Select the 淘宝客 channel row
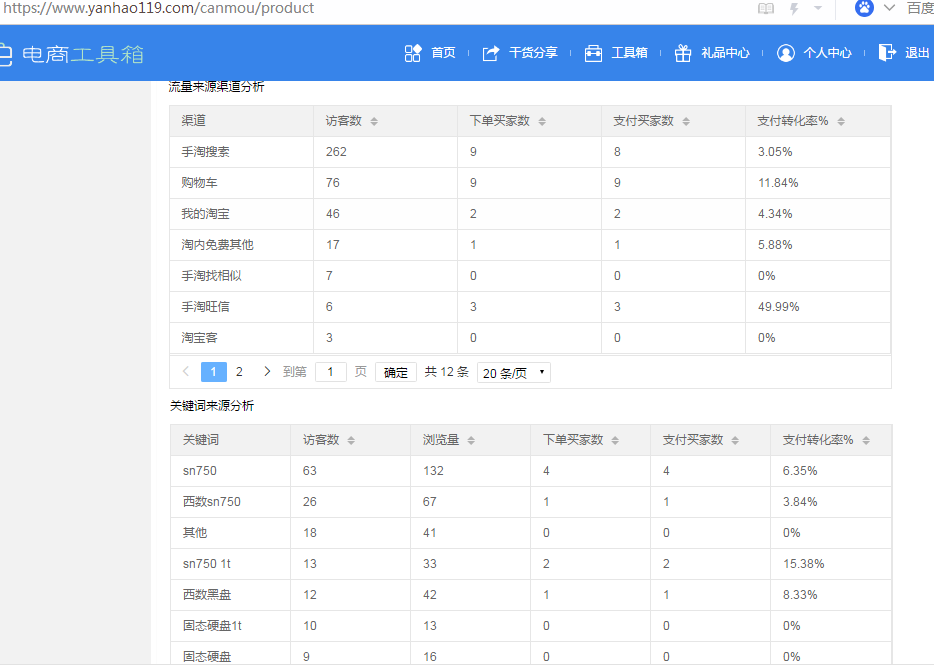Image resolution: width=934 pixels, height=669 pixels. [x=530, y=338]
